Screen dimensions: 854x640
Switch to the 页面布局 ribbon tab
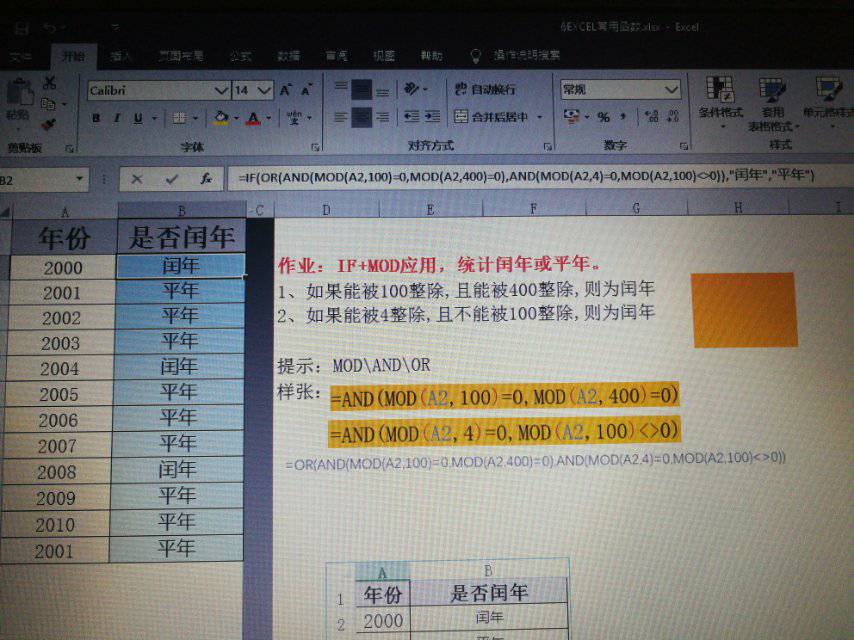pyautogui.click(x=181, y=56)
